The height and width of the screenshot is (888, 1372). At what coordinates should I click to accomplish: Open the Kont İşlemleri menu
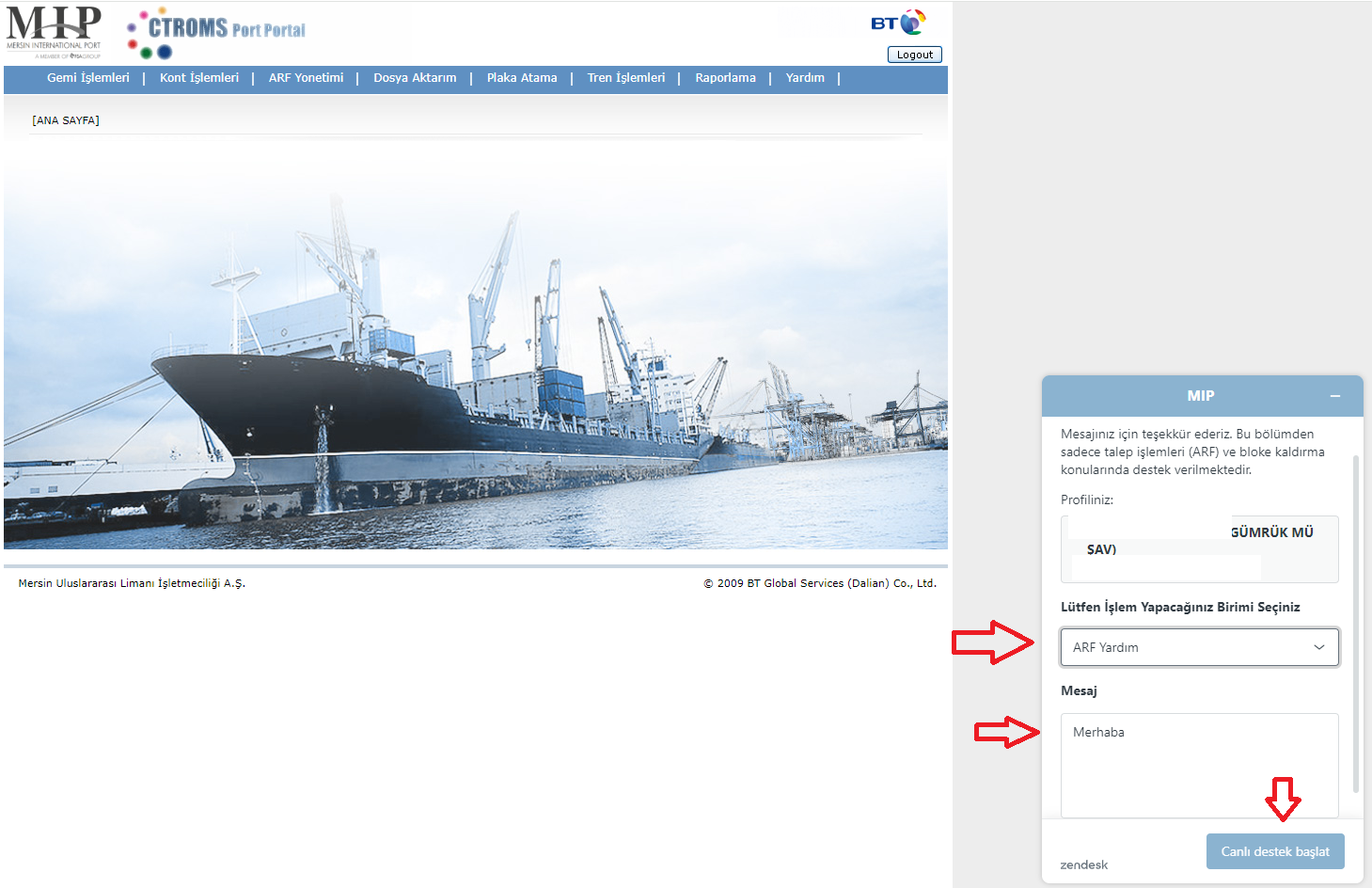click(x=199, y=78)
